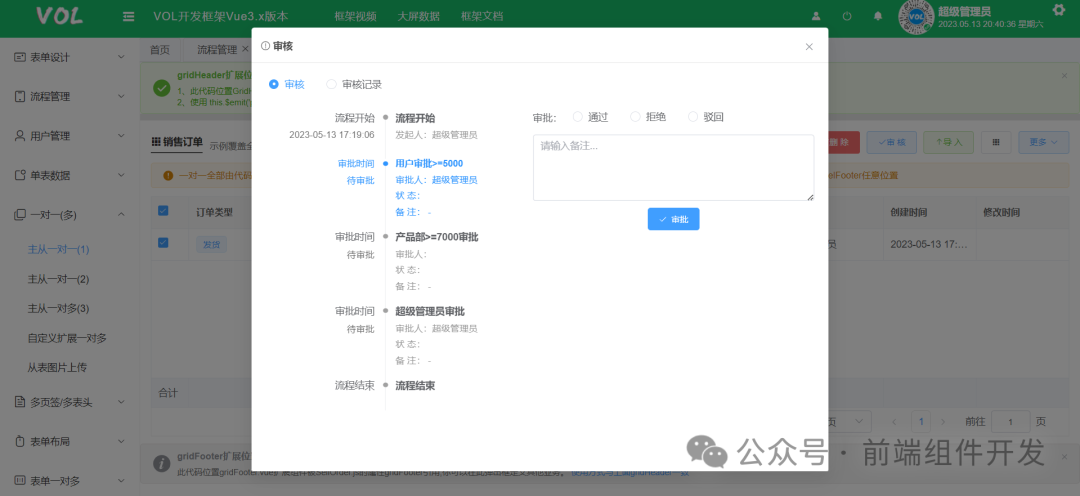Expand the 表单一对多 menu
Viewport: 1080px width, 496px height.
coord(121,480)
